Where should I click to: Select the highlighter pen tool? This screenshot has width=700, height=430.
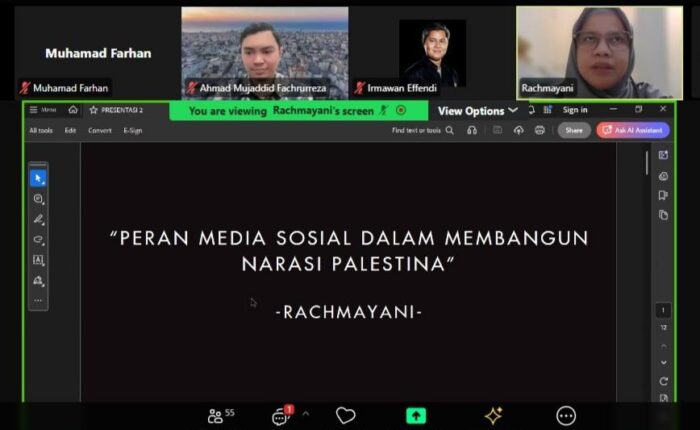pyautogui.click(x=38, y=219)
